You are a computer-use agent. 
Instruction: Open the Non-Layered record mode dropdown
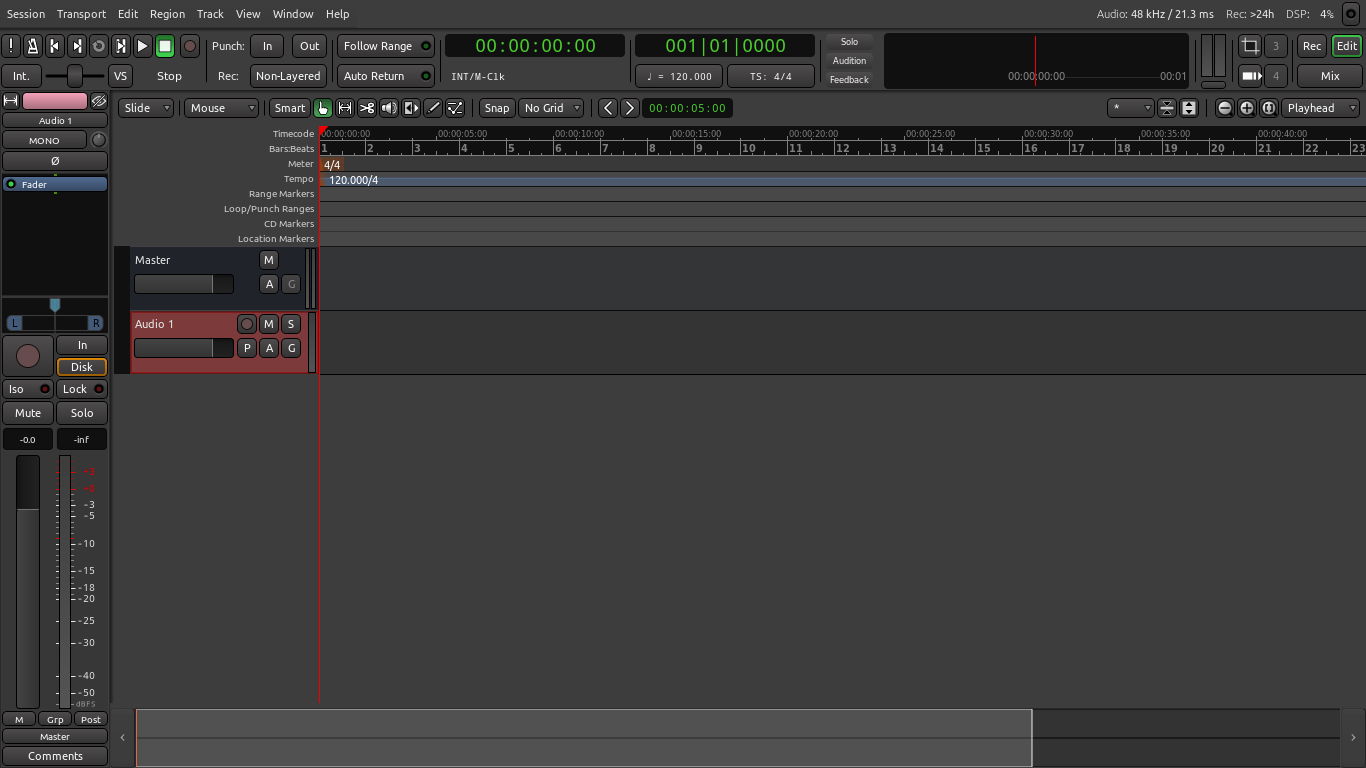288,76
